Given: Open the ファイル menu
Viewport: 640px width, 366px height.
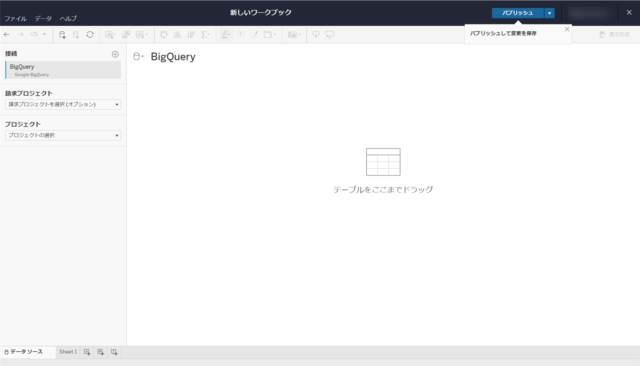Looking at the screenshot, I should coord(16,18).
